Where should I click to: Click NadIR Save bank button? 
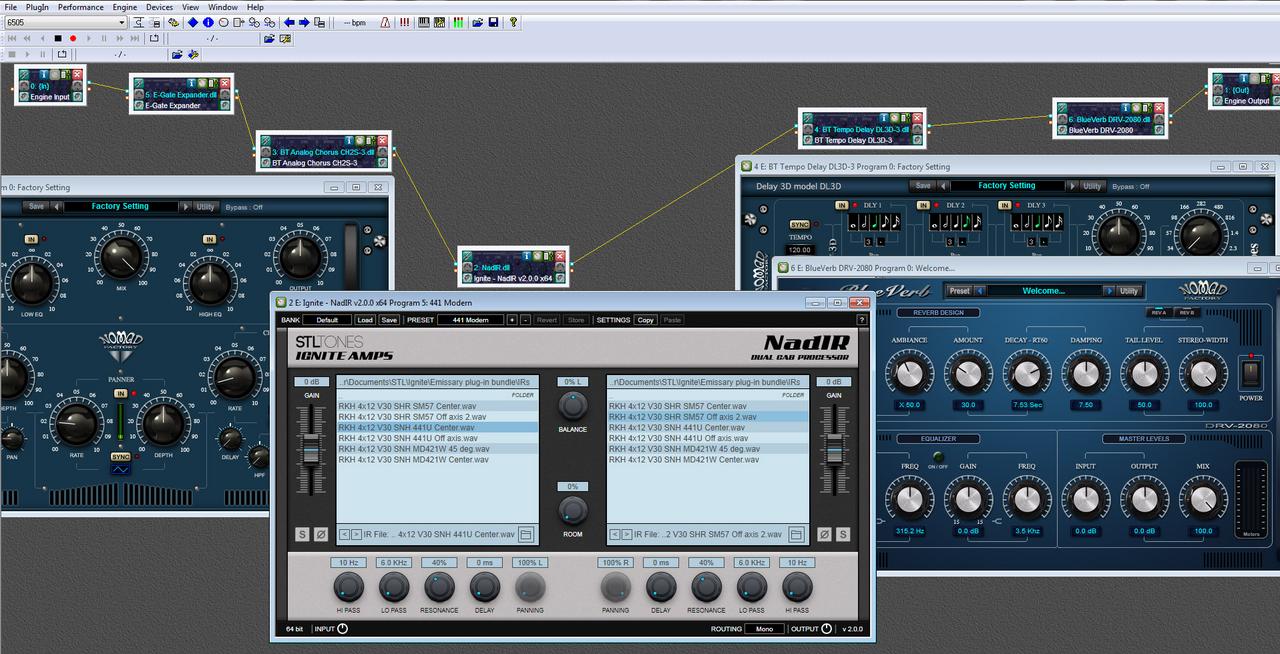(388, 320)
